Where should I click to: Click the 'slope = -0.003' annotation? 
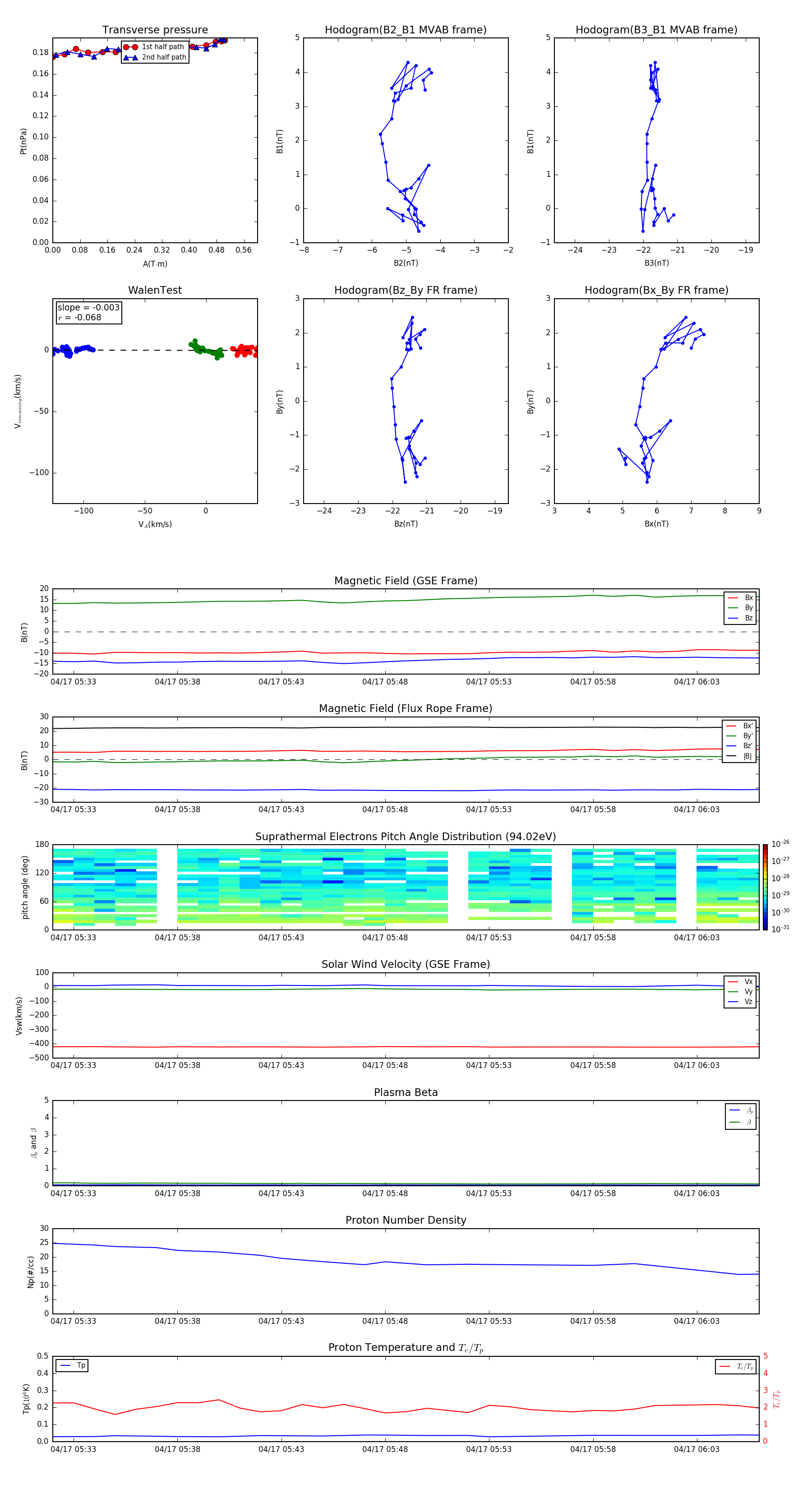click(88, 308)
